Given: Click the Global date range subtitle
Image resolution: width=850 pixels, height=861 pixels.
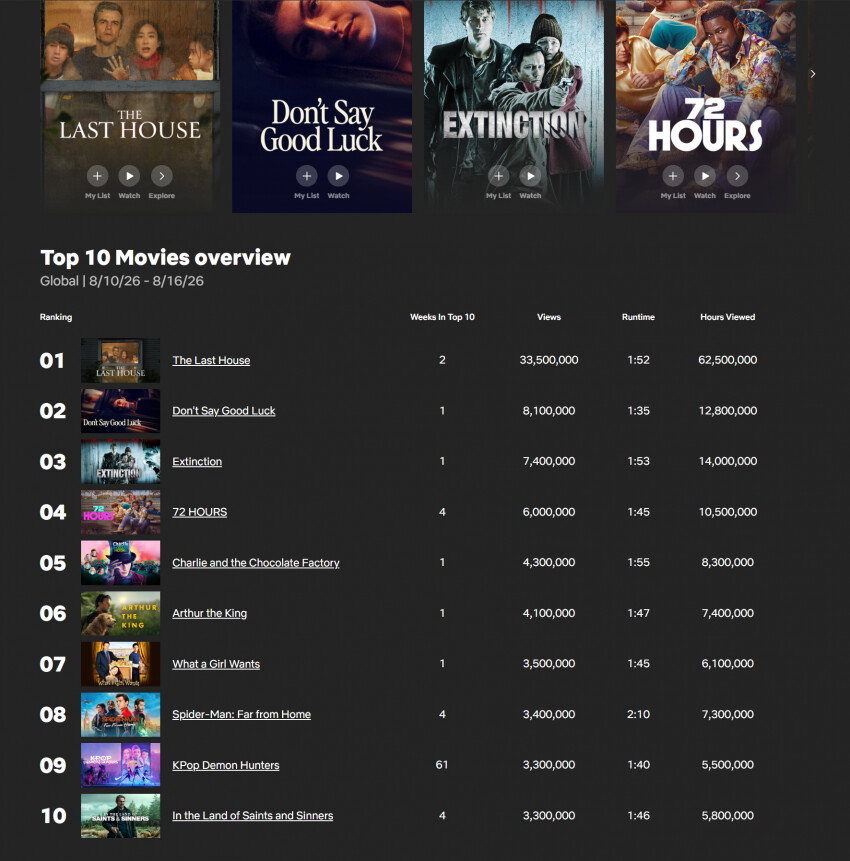Looking at the screenshot, I should (121, 281).
